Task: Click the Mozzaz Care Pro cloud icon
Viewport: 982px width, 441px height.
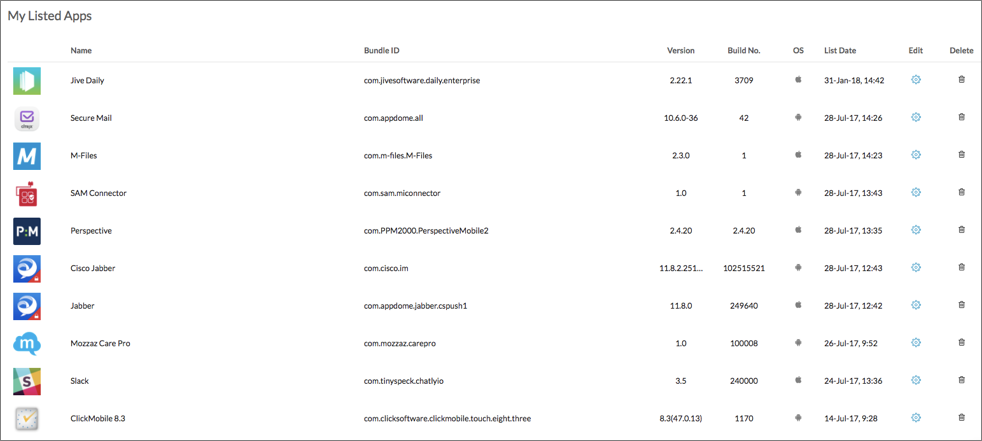Action: pyautogui.click(x=27, y=344)
